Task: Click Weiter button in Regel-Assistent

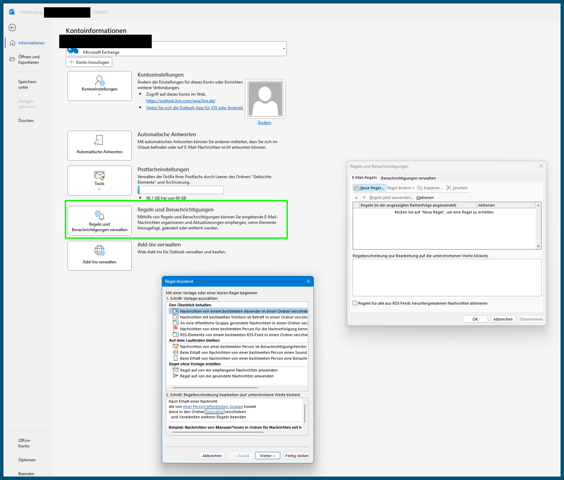Action: click(x=267, y=456)
